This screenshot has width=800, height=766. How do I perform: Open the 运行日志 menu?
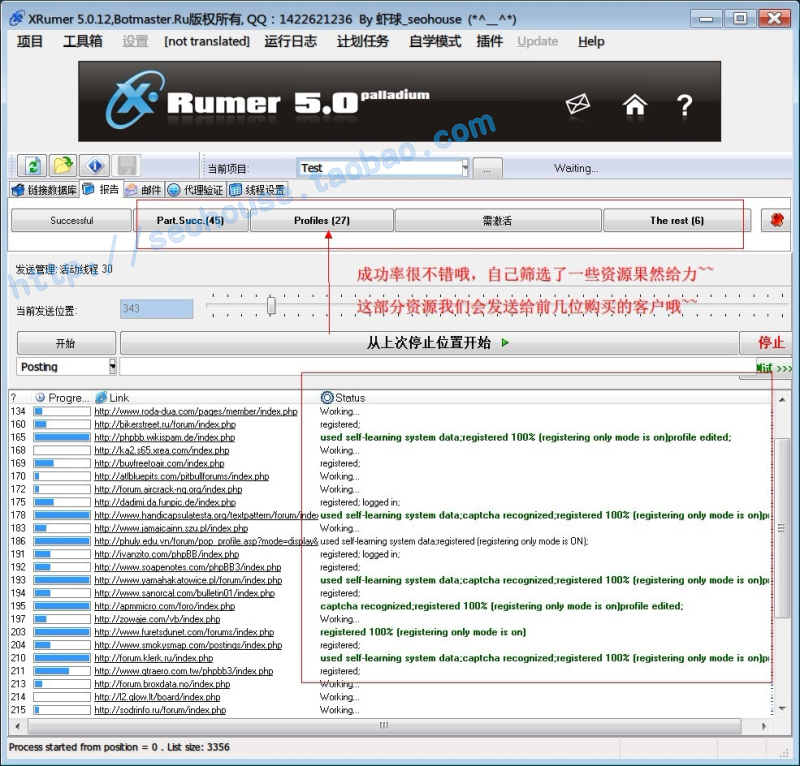click(290, 41)
